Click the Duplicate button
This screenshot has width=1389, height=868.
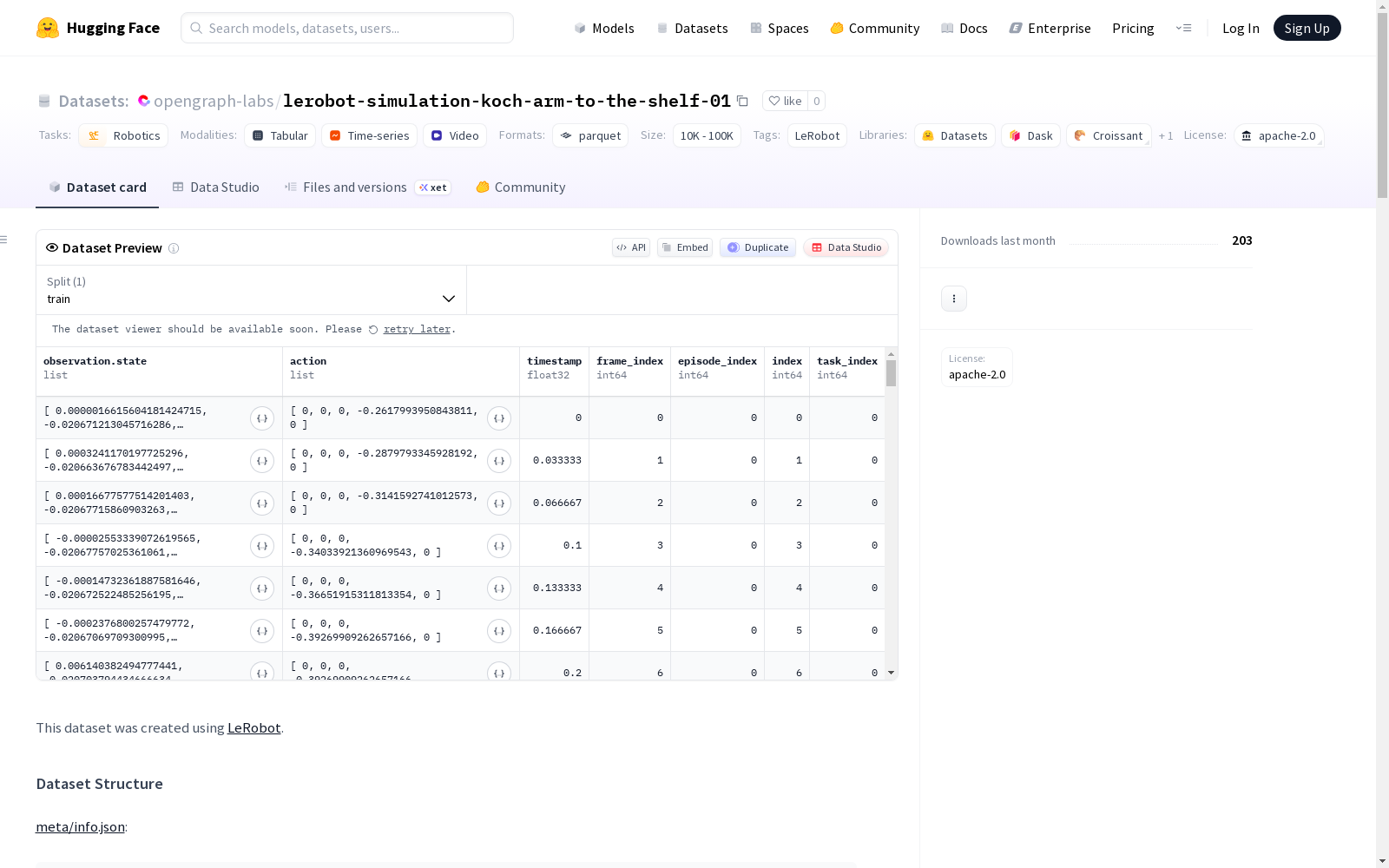(x=758, y=247)
